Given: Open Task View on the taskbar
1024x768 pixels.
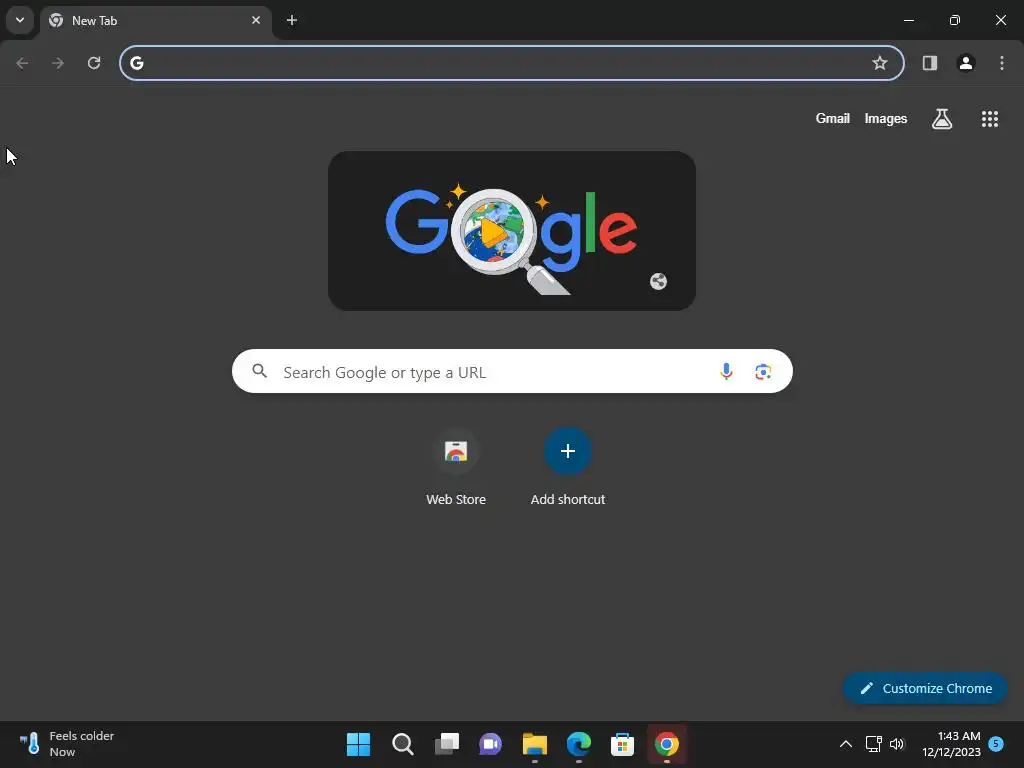Looking at the screenshot, I should (x=447, y=744).
